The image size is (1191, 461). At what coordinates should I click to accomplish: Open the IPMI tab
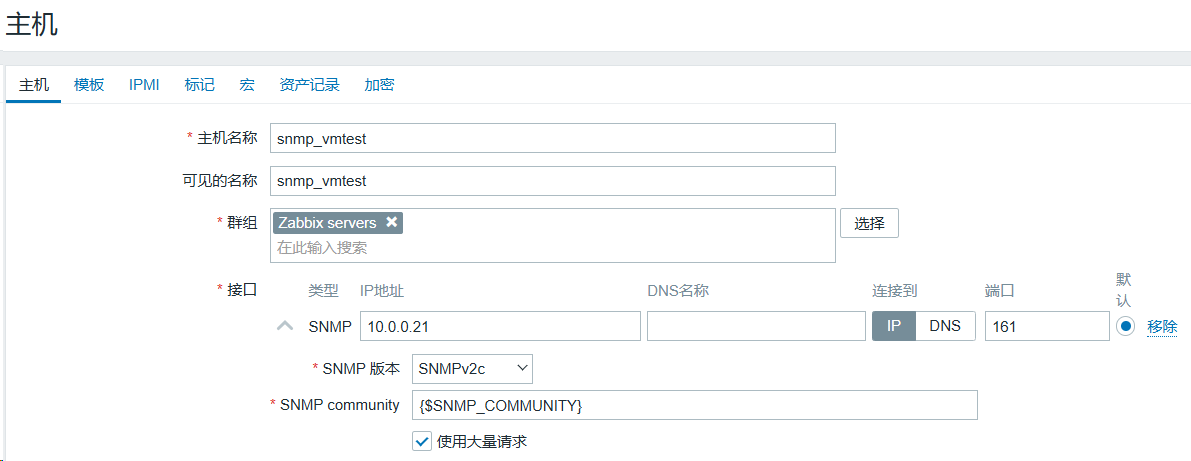144,85
